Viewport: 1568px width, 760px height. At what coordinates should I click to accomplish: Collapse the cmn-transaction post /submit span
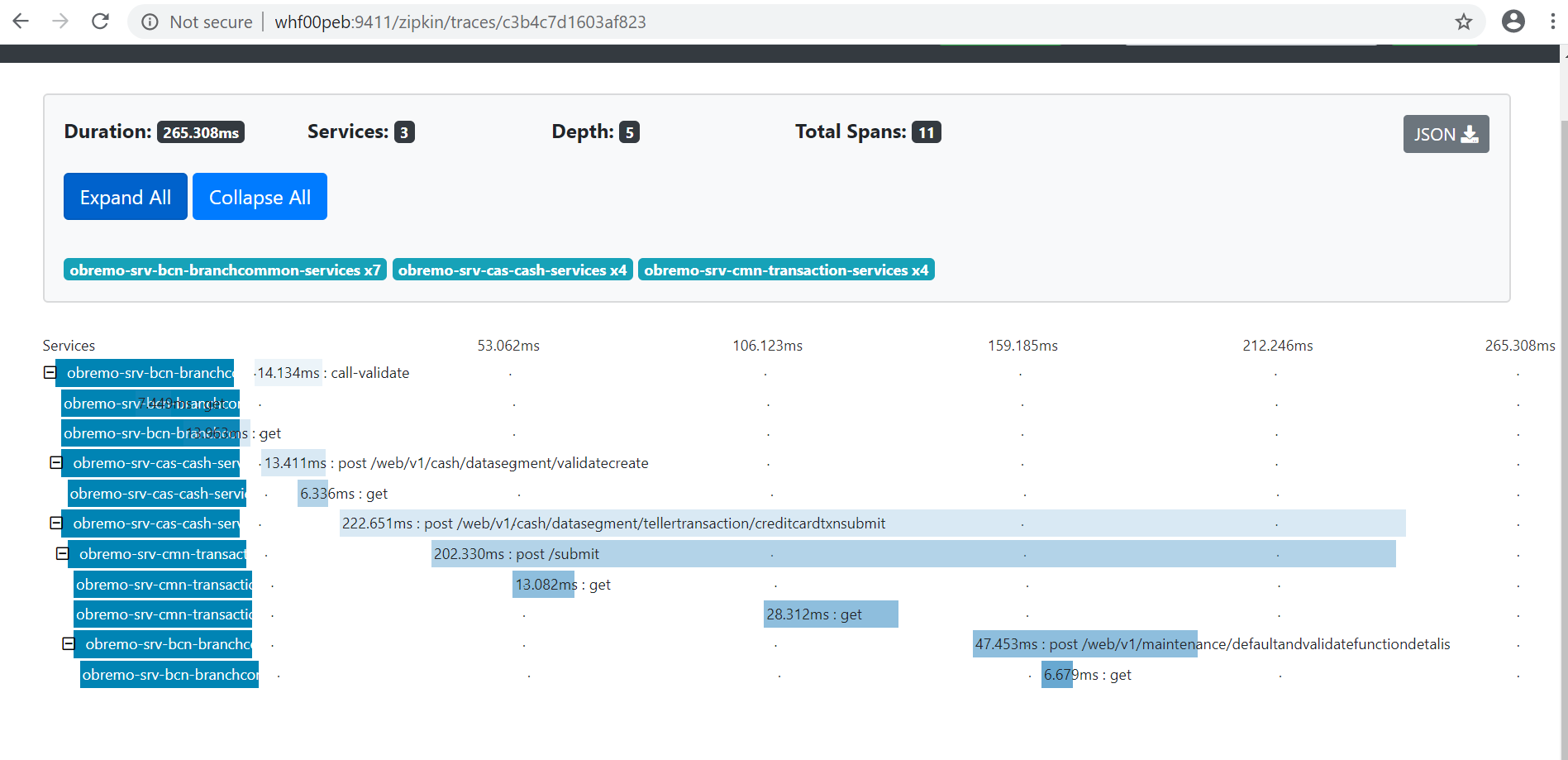coord(62,554)
